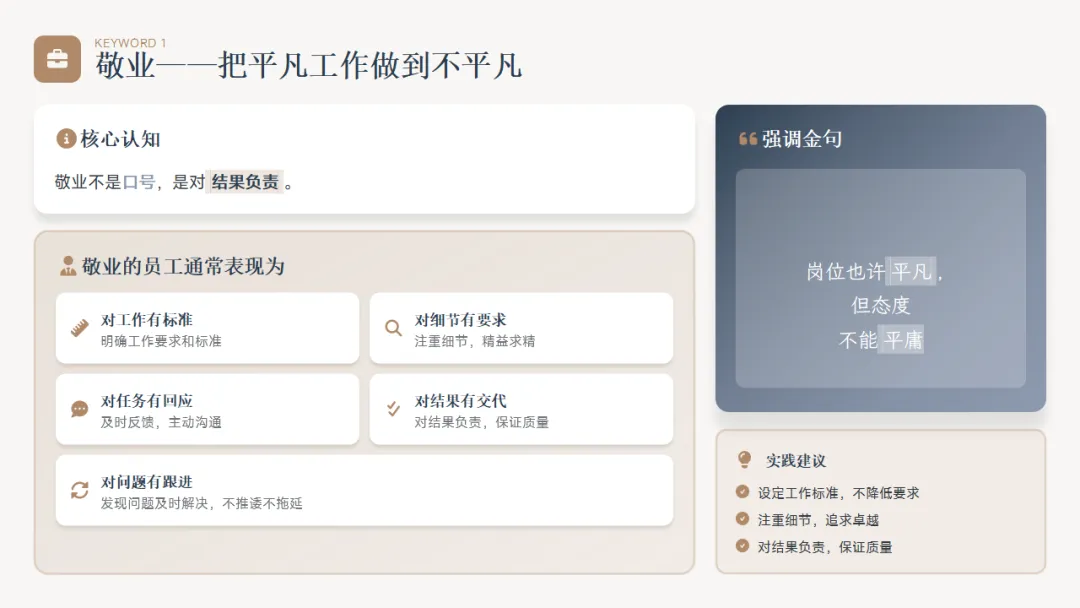Click the refresh arrows icon in 对问题有跟进
This screenshot has width=1080, height=608.
[80, 490]
